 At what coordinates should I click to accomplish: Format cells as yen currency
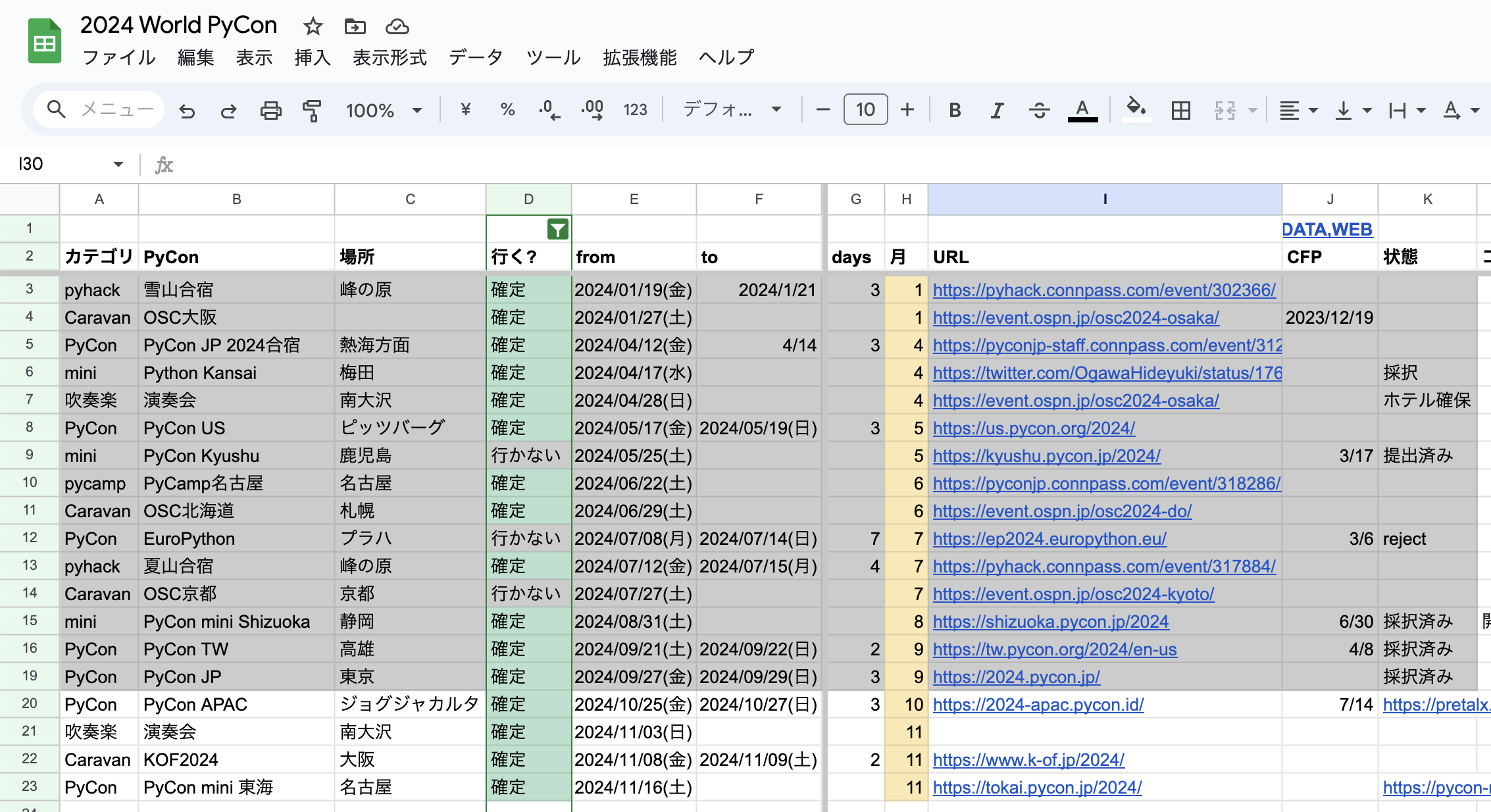[x=465, y=110]
